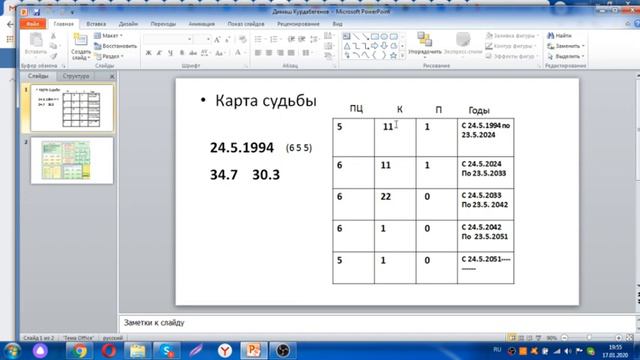Open Google Chrome from the taskbar
Screen dimensions: 640x360
point(79,351)
